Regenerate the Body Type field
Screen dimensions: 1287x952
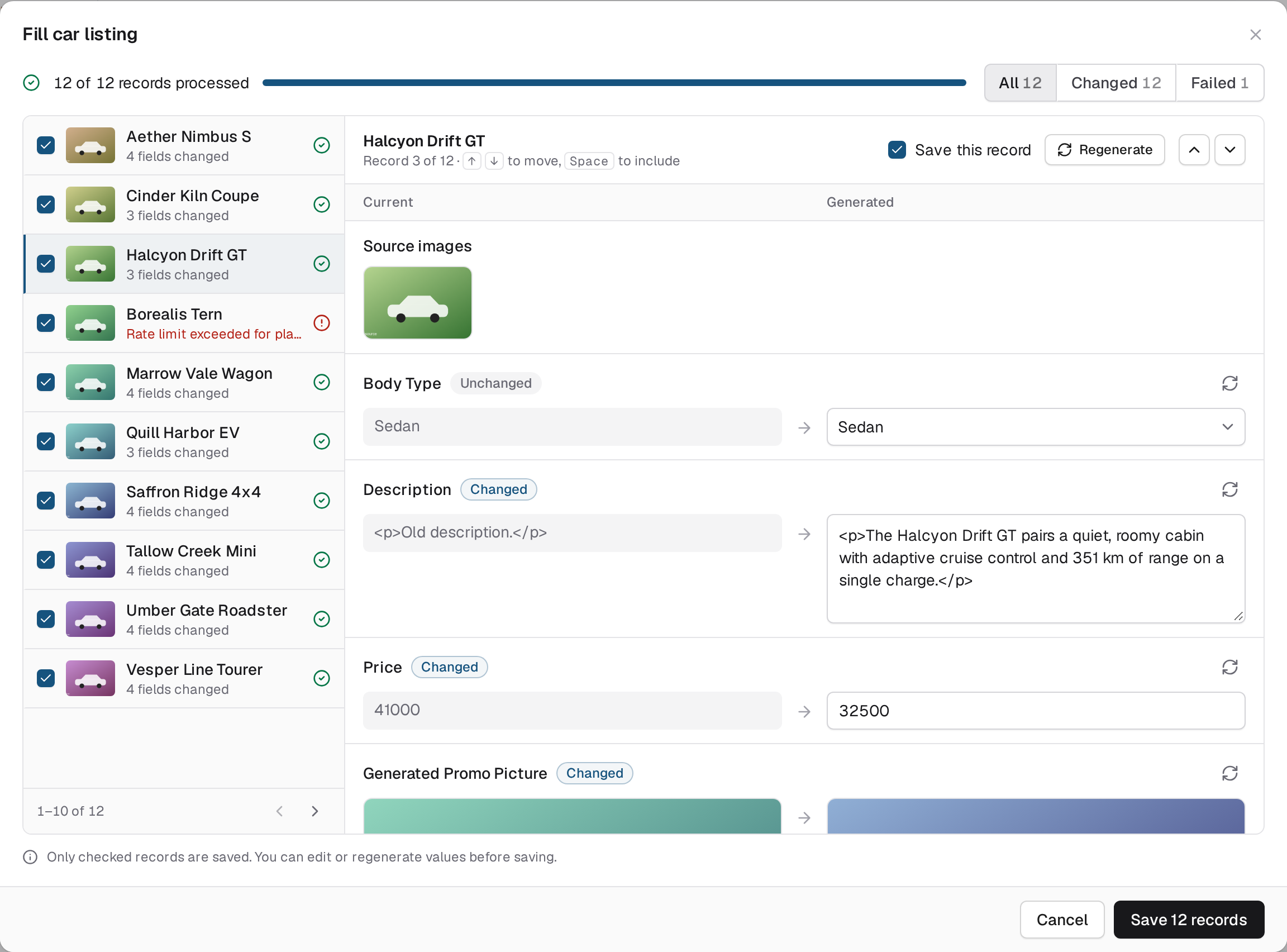[1229, 383]
